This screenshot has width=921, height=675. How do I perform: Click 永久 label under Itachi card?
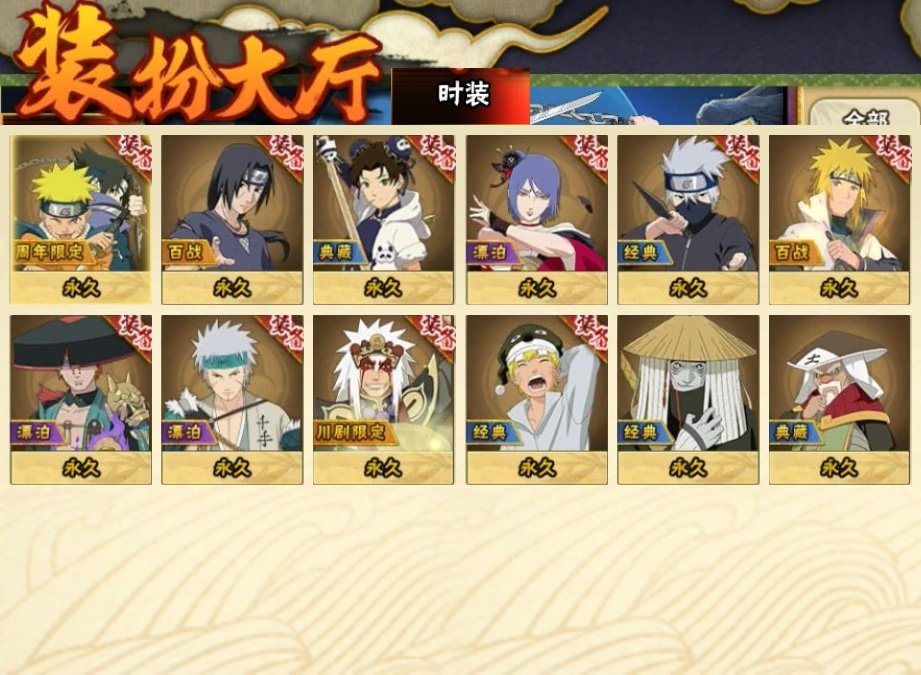tap(233, 288)
